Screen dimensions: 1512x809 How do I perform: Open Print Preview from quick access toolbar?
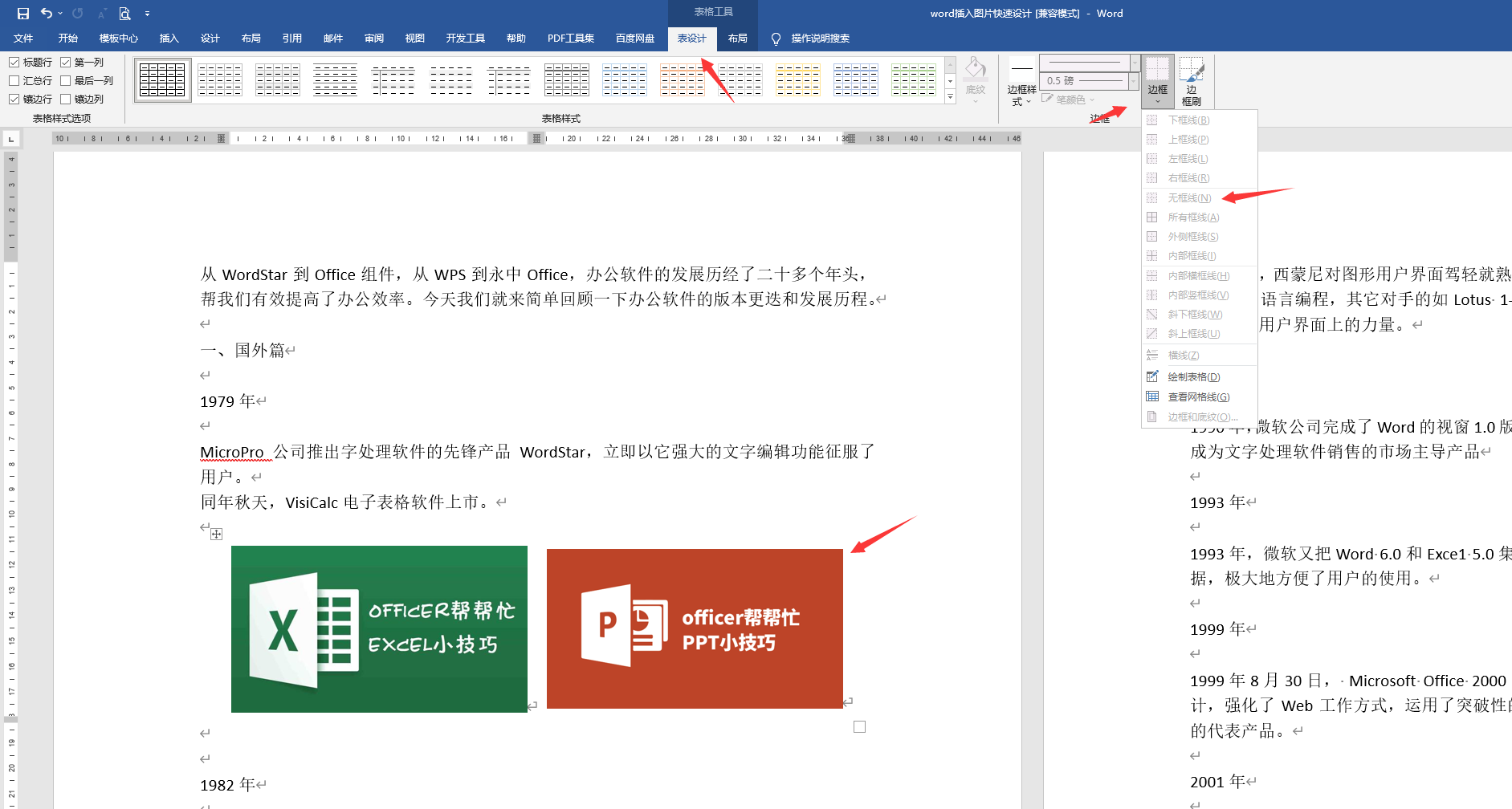click(124, 14)
